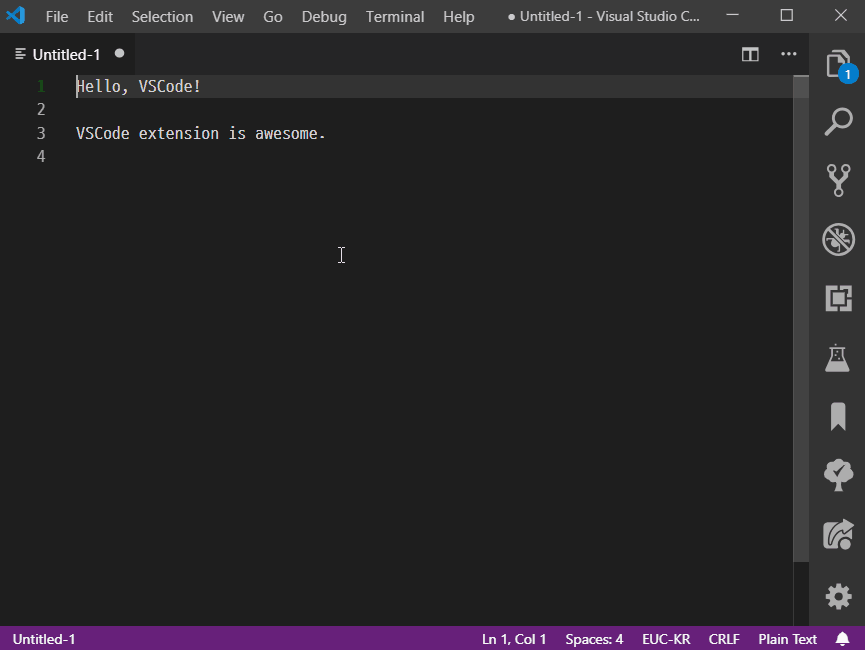
Task: Click line number 1 in the gutter
Action: 41,87
